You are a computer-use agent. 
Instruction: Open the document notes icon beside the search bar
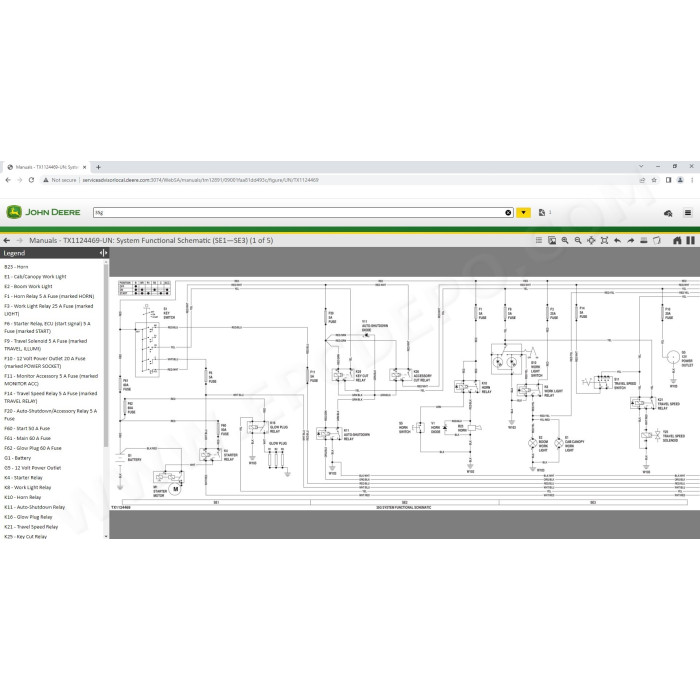tap(542, 212)
